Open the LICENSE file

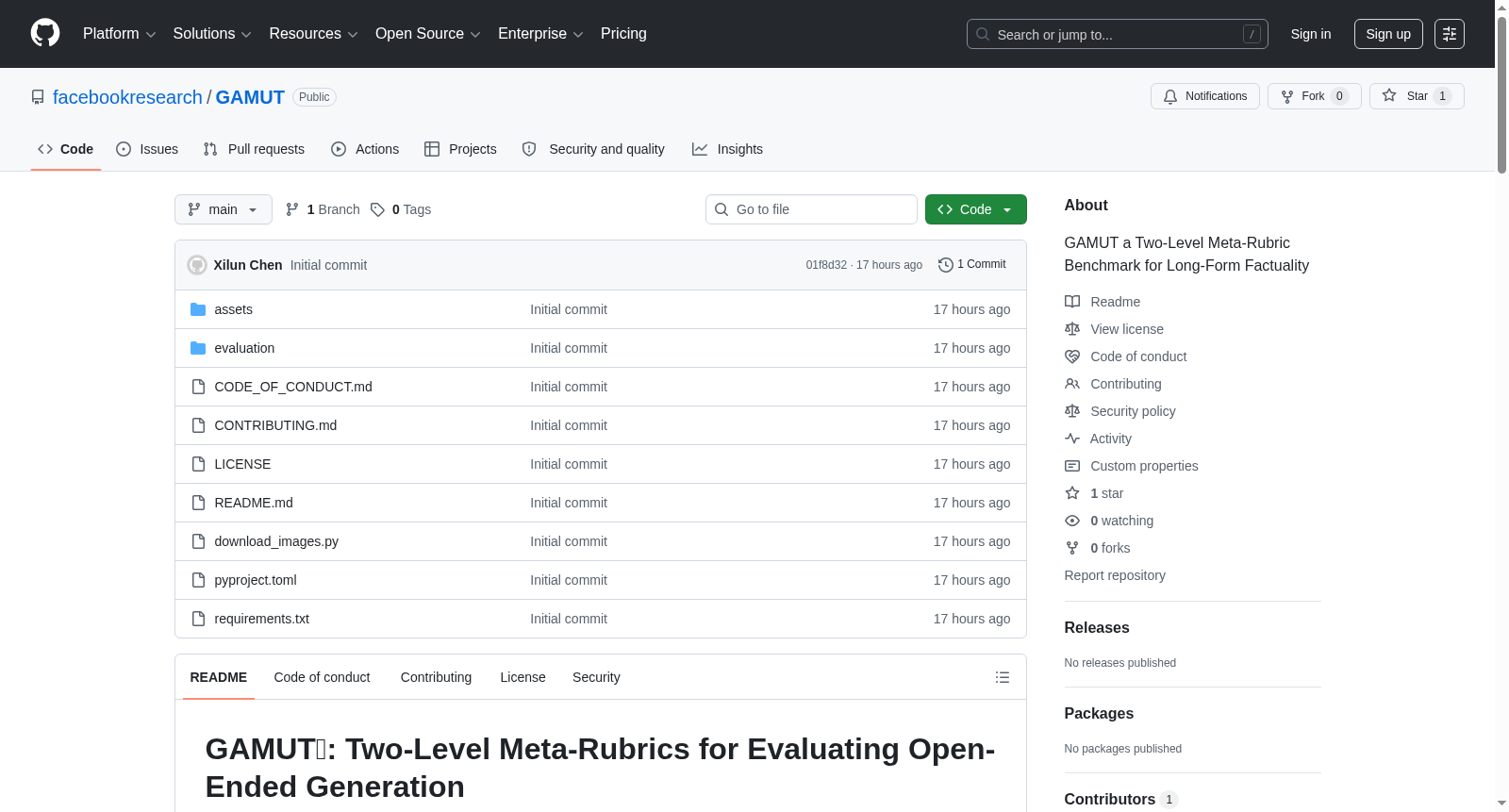coord(242,464)
